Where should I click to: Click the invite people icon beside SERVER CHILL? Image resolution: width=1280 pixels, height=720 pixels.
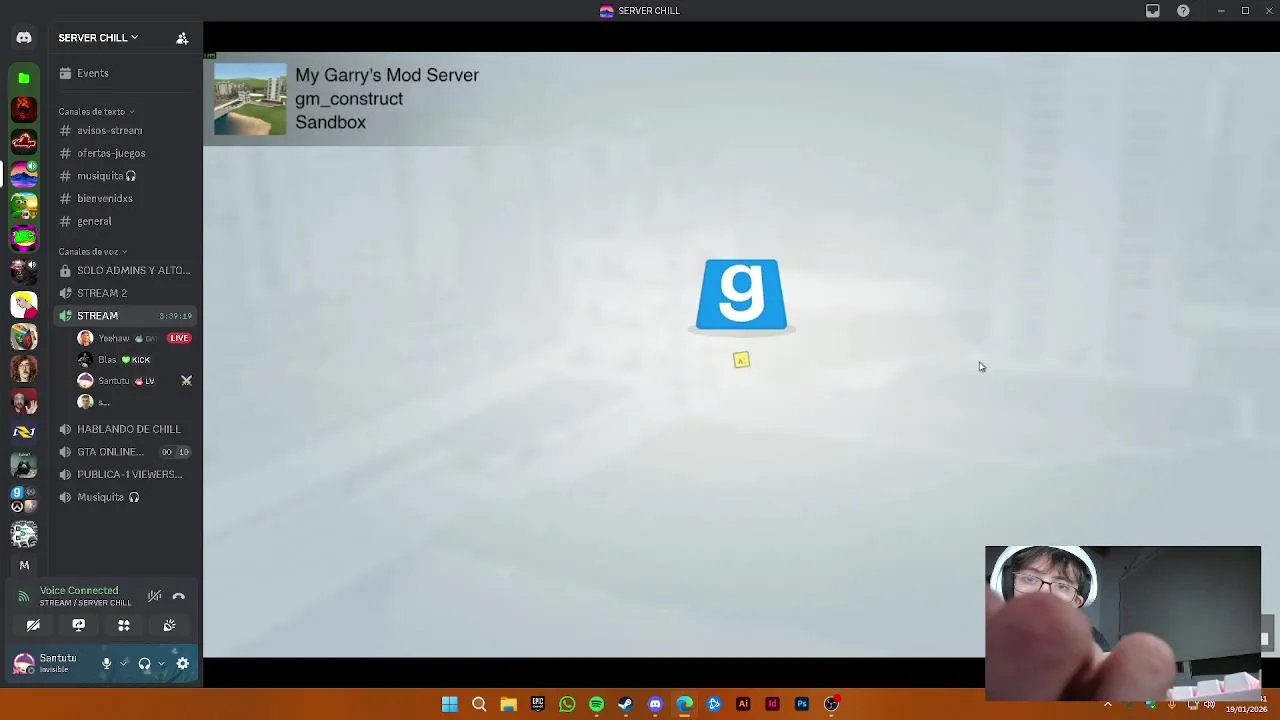182,38
